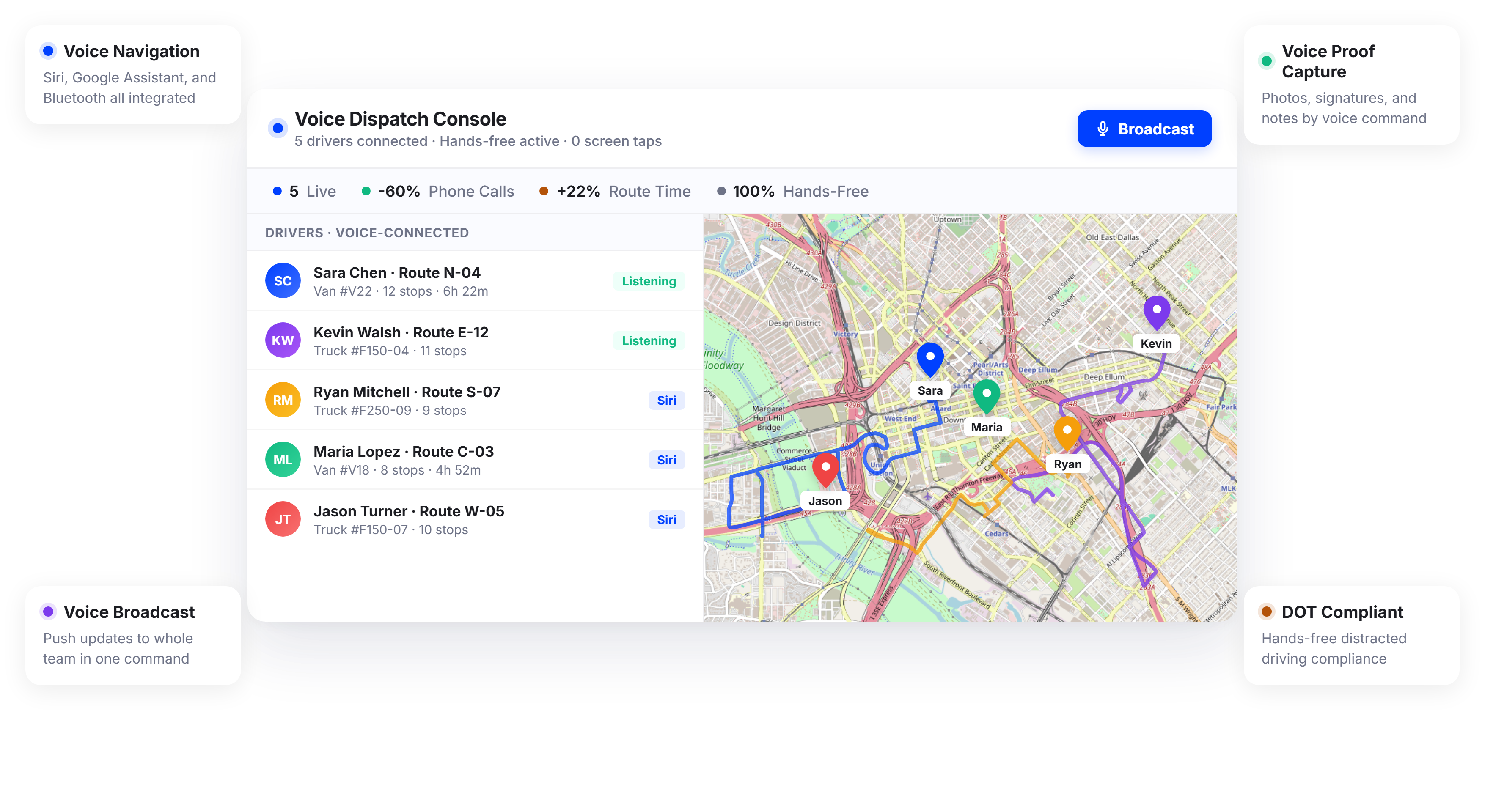Select Sara's blue map pin
Screen dimensions: 1485x812
coord(930,359)
